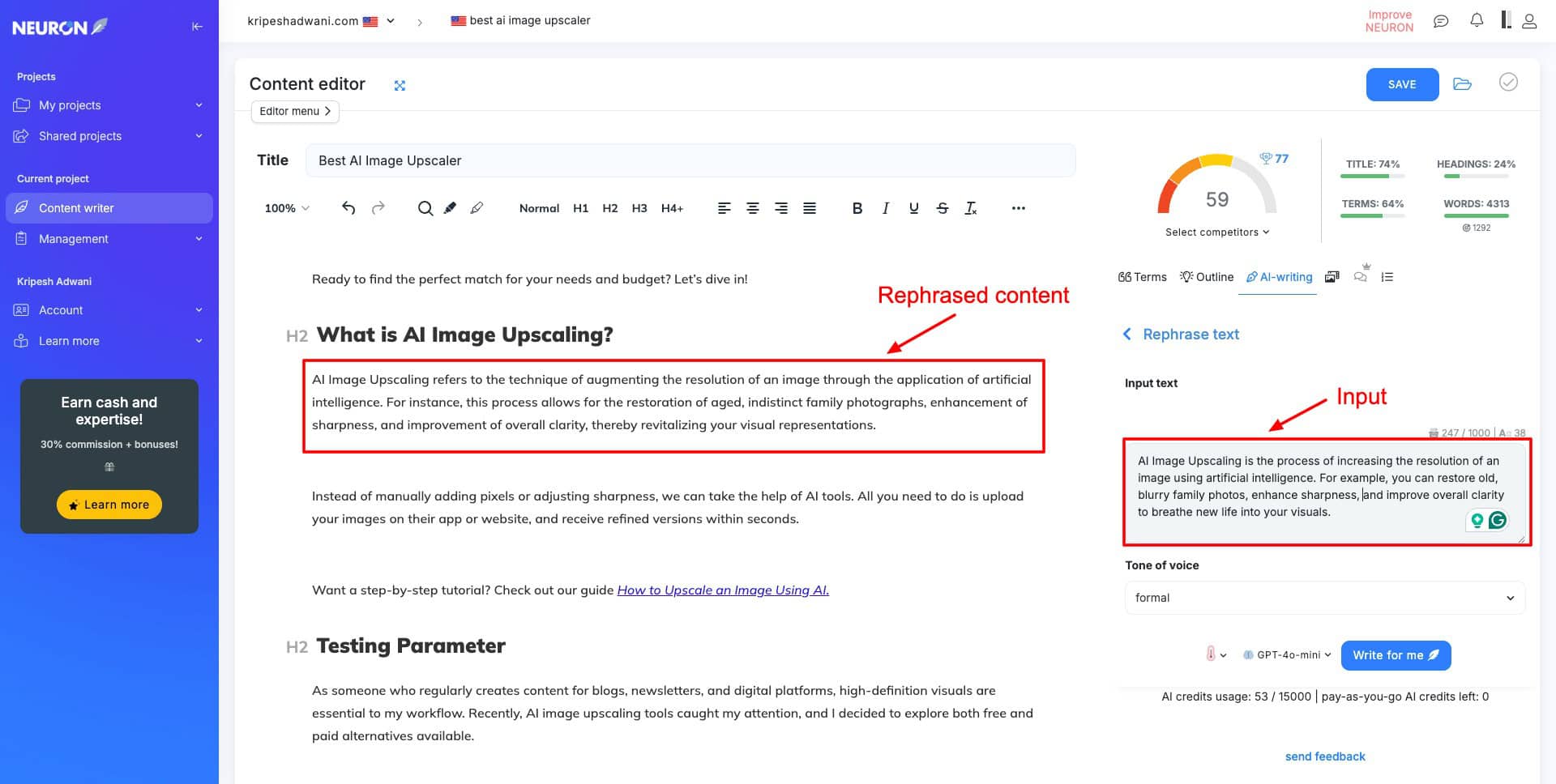This screenshot has width=1556, height=784.
Task: Apply bold formatting
Action: tap(857, 208)
